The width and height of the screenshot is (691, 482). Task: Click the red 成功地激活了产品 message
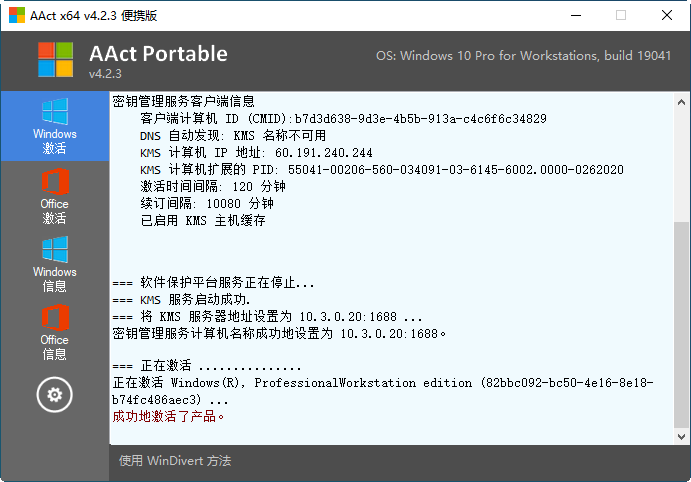tap(169, 416)
